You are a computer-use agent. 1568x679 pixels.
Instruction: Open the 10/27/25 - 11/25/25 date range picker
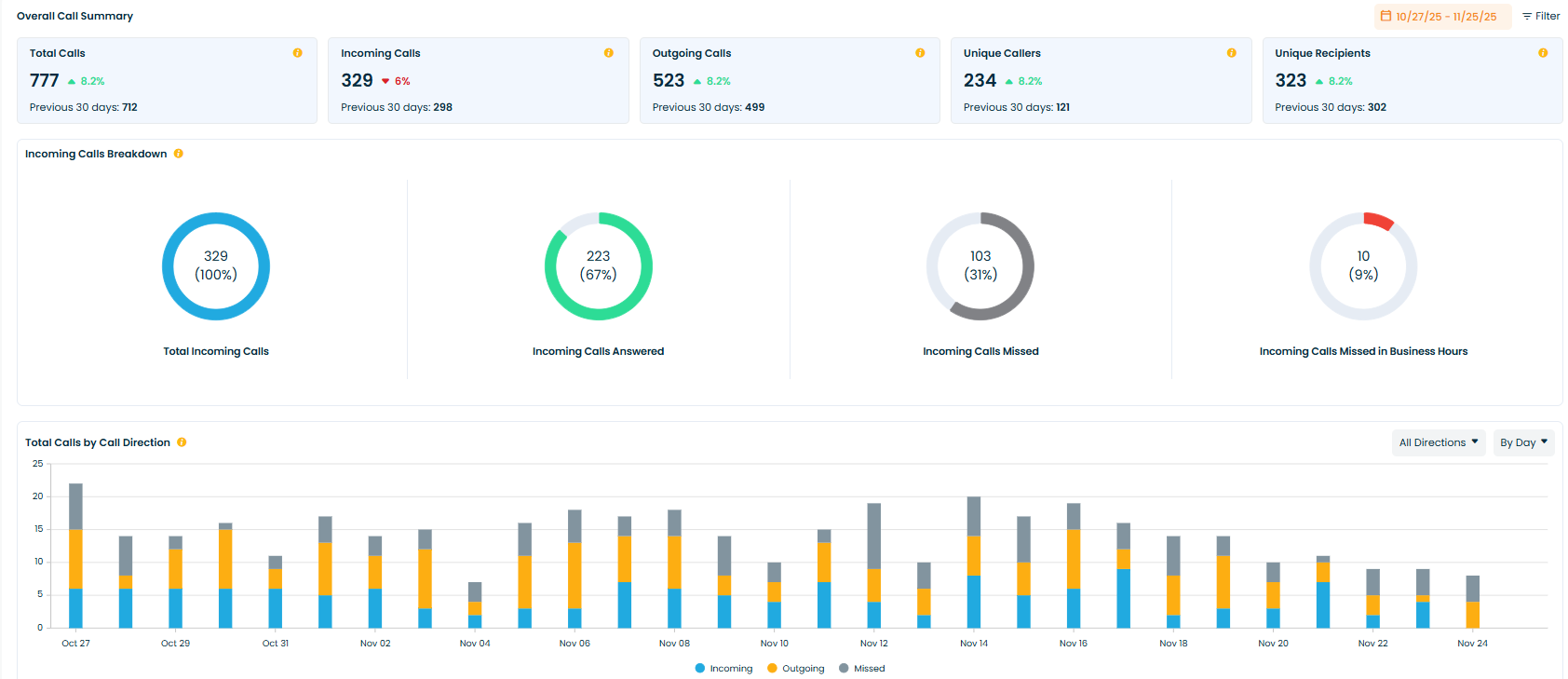pyautogui.click(x=1445, y=17)
